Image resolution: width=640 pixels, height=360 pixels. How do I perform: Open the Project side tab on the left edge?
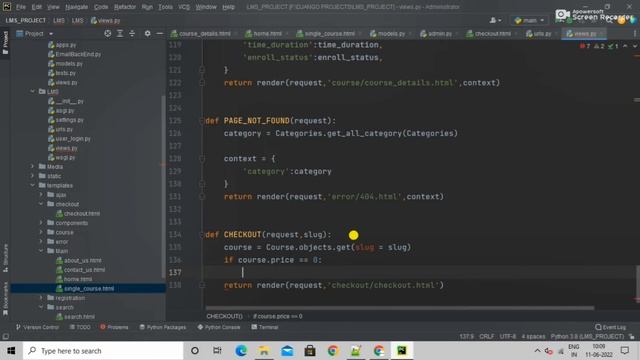[x=5, y=42]
